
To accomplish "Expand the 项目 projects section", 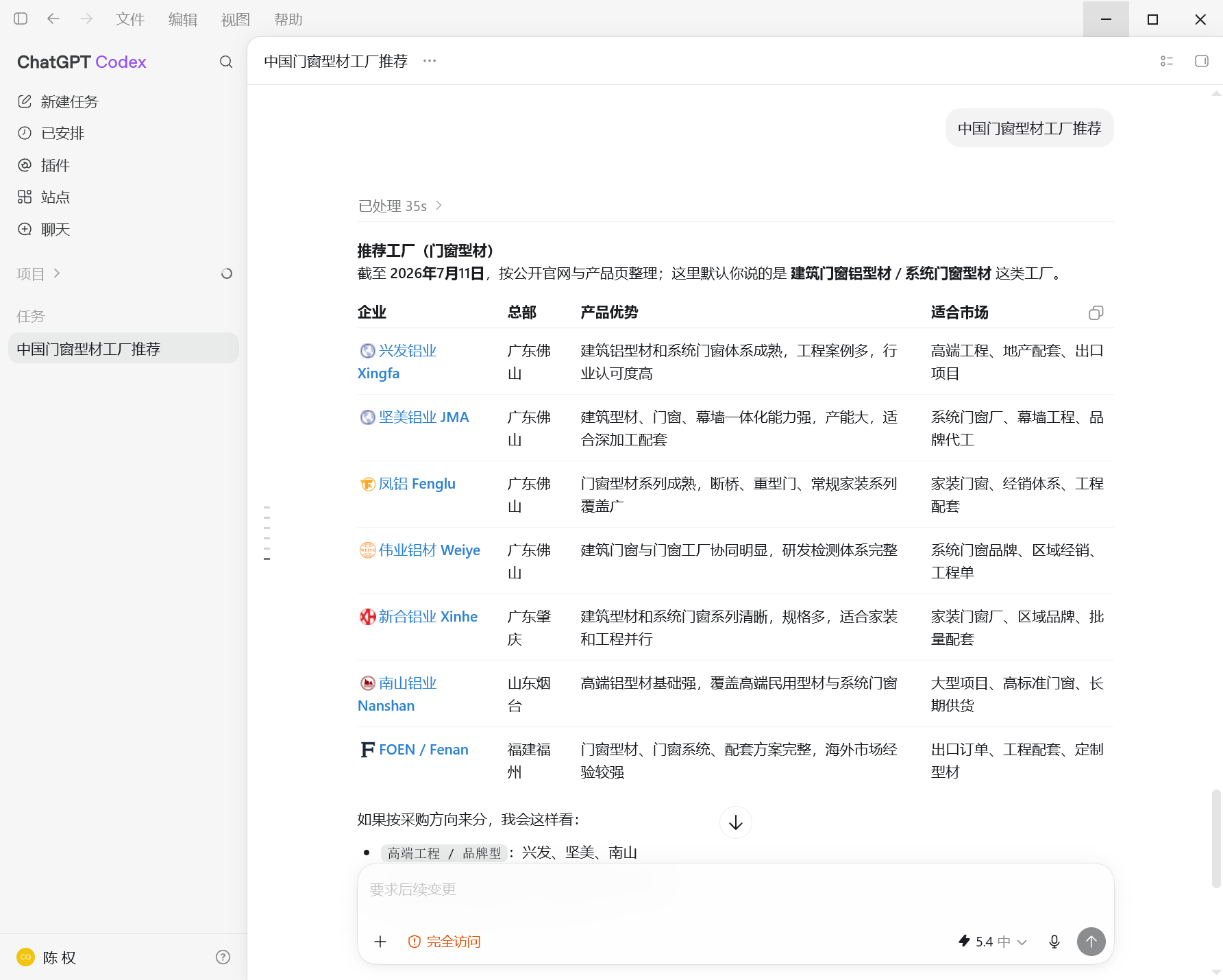I will point(39,273).
